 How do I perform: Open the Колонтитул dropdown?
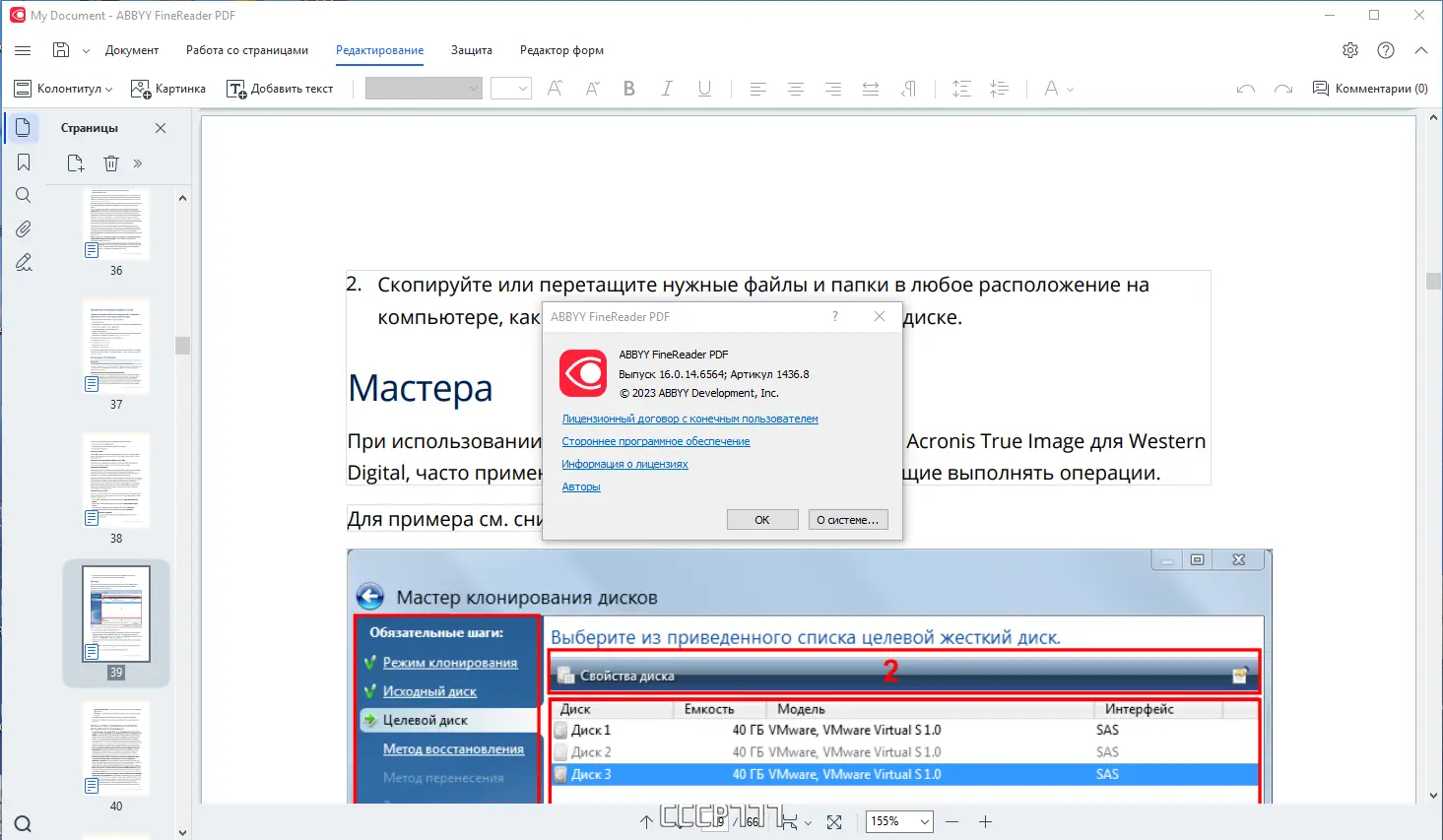click(x=62, y=88)
